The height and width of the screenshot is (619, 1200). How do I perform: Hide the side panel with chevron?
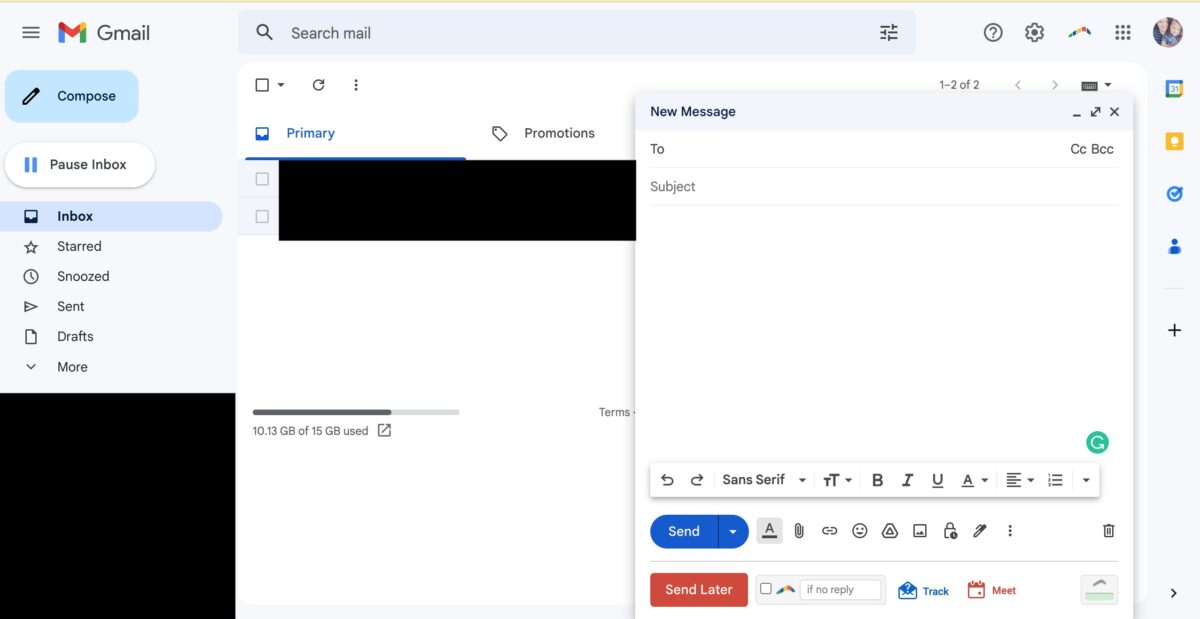point(1174,593)
